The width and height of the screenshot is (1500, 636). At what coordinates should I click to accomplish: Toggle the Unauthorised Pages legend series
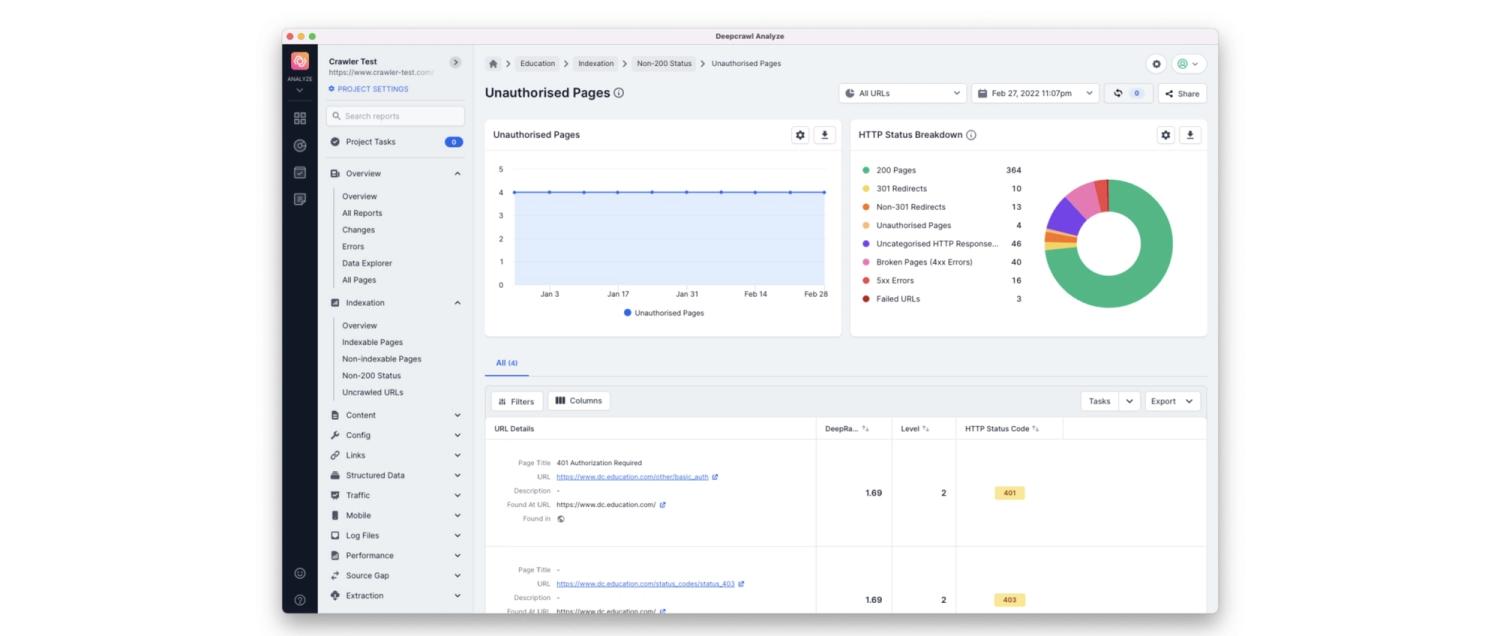click(x=664, y=313)
